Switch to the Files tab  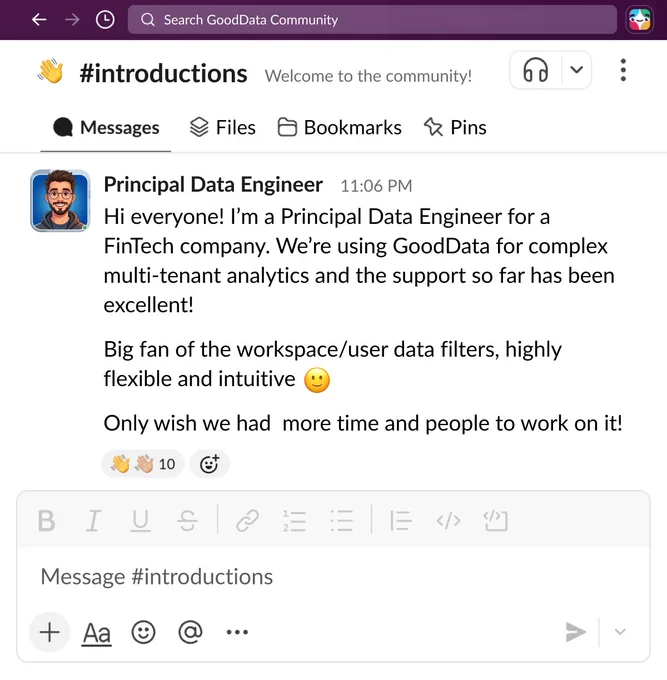coord(222,128)
